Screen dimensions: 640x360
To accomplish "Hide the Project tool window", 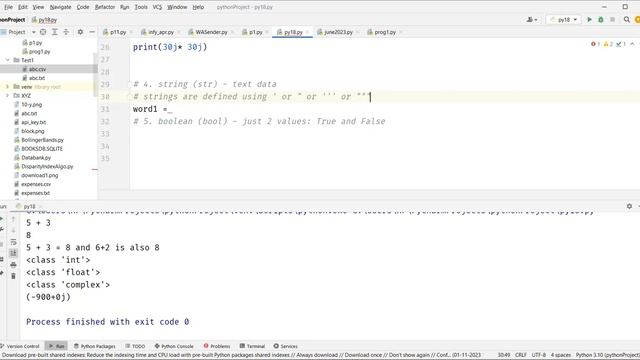I will coord(92,32).
